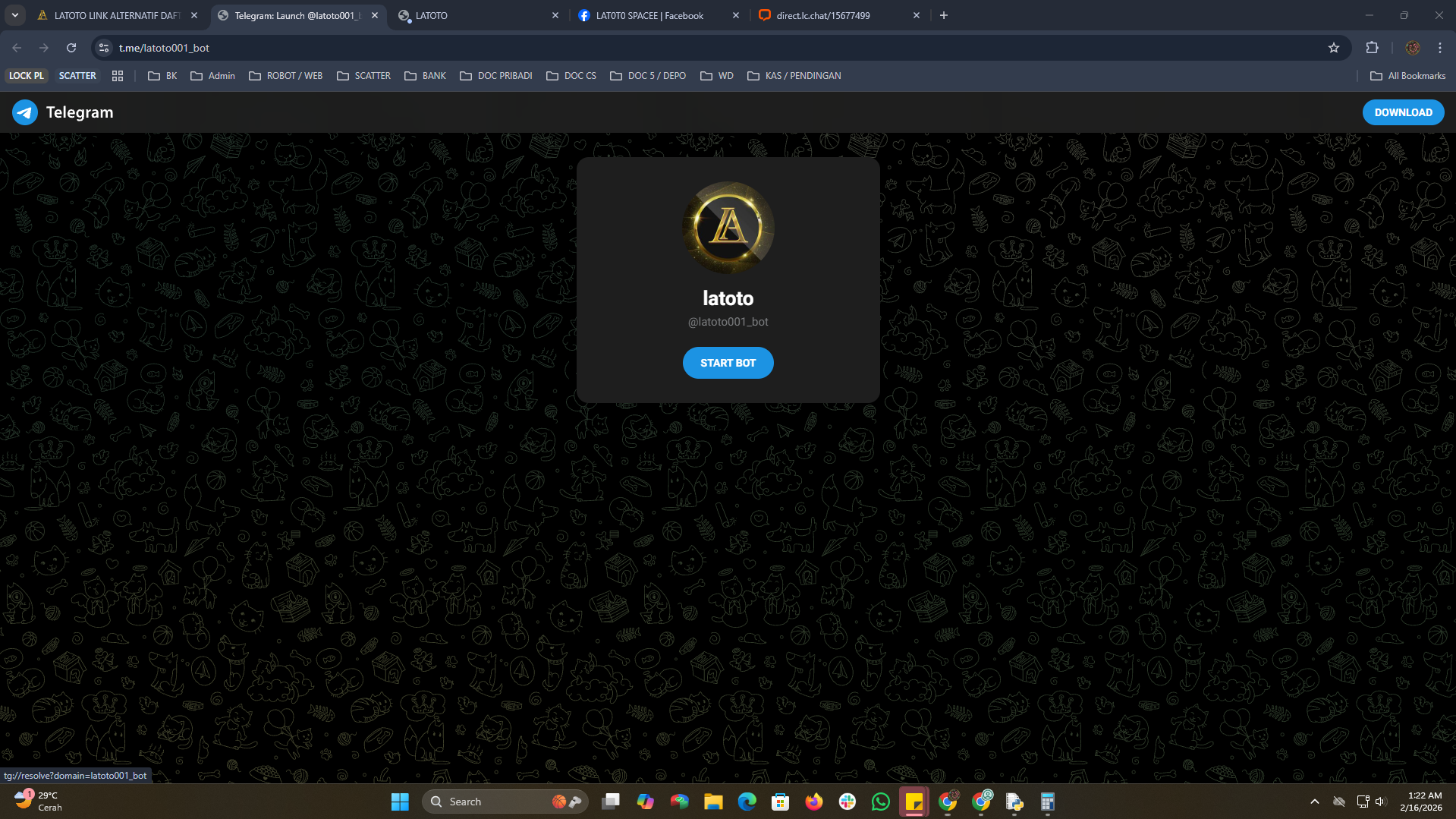Expand the SCATTER bookmark folder

363,76
